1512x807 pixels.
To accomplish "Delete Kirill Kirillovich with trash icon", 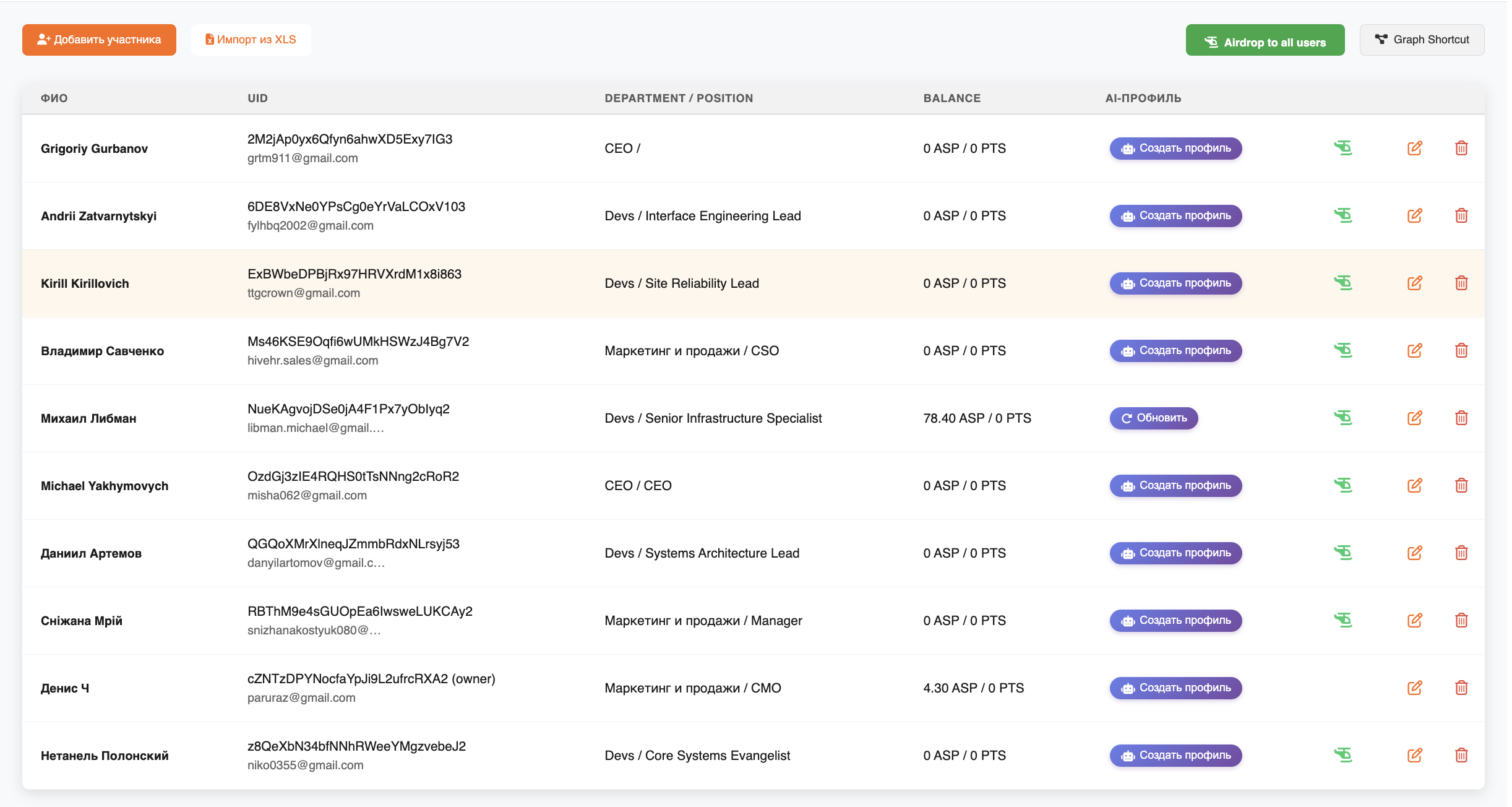I will click(x=1461, y=283).
